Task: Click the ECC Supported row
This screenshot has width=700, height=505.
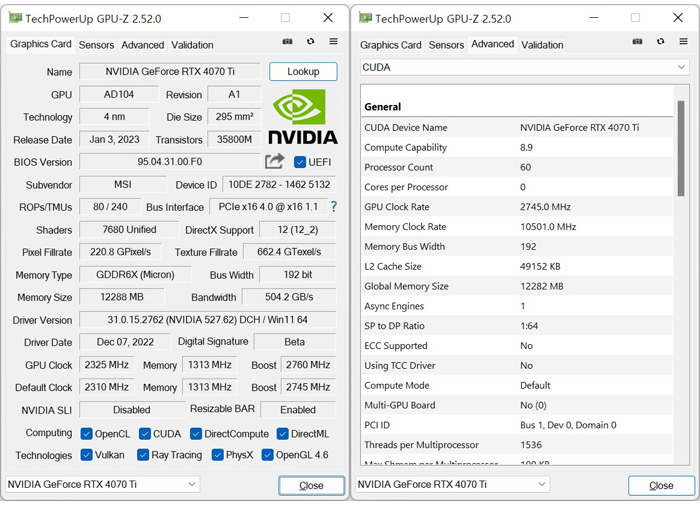Action: click(517, 346)
